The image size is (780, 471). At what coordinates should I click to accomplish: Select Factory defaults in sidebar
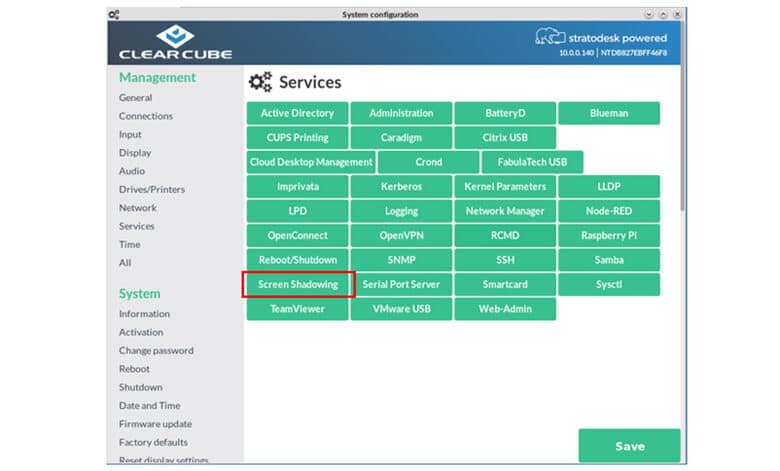point(153,442)
